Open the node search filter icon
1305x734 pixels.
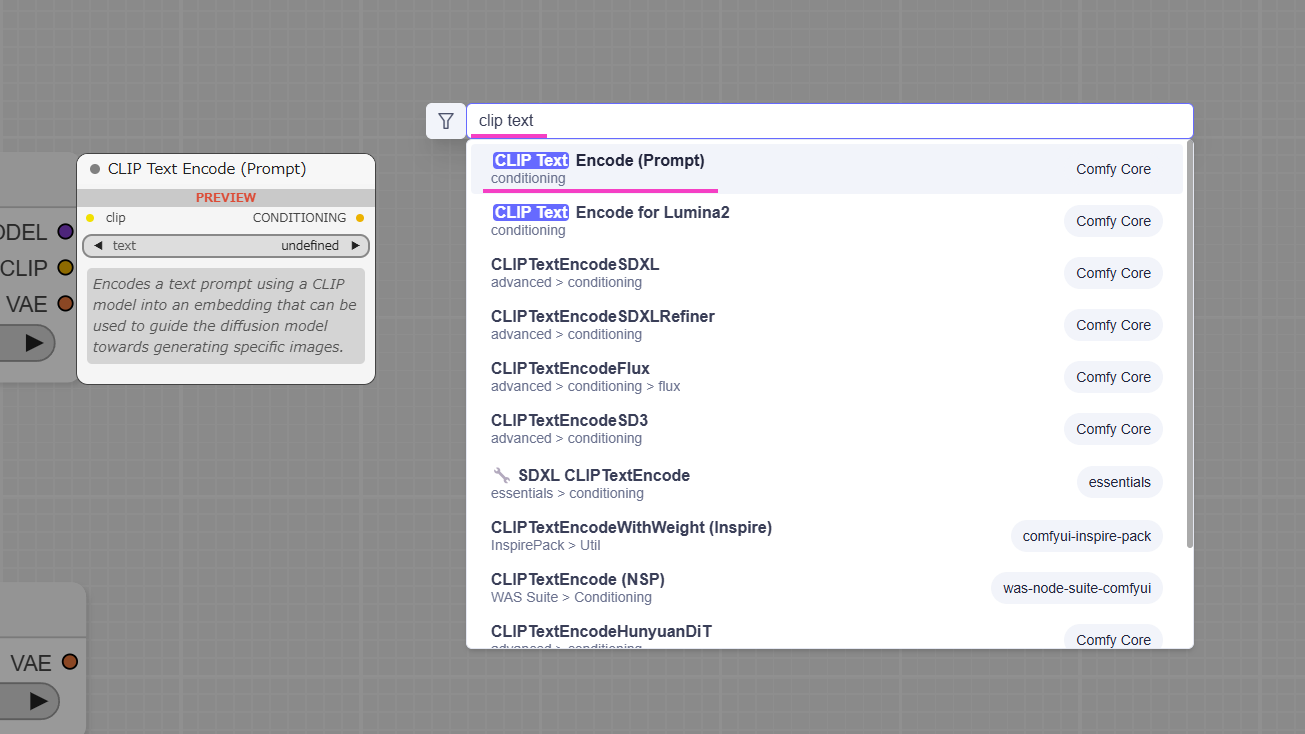click(x=446, y=121)
